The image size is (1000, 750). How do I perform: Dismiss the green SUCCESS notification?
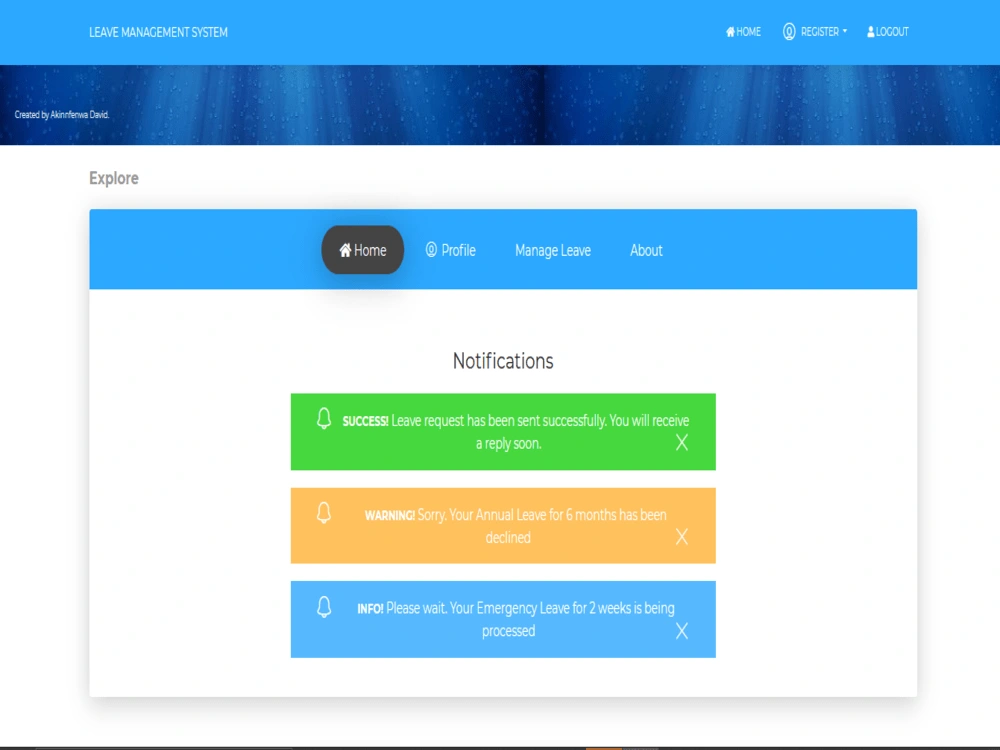click(x=682, y=443)
